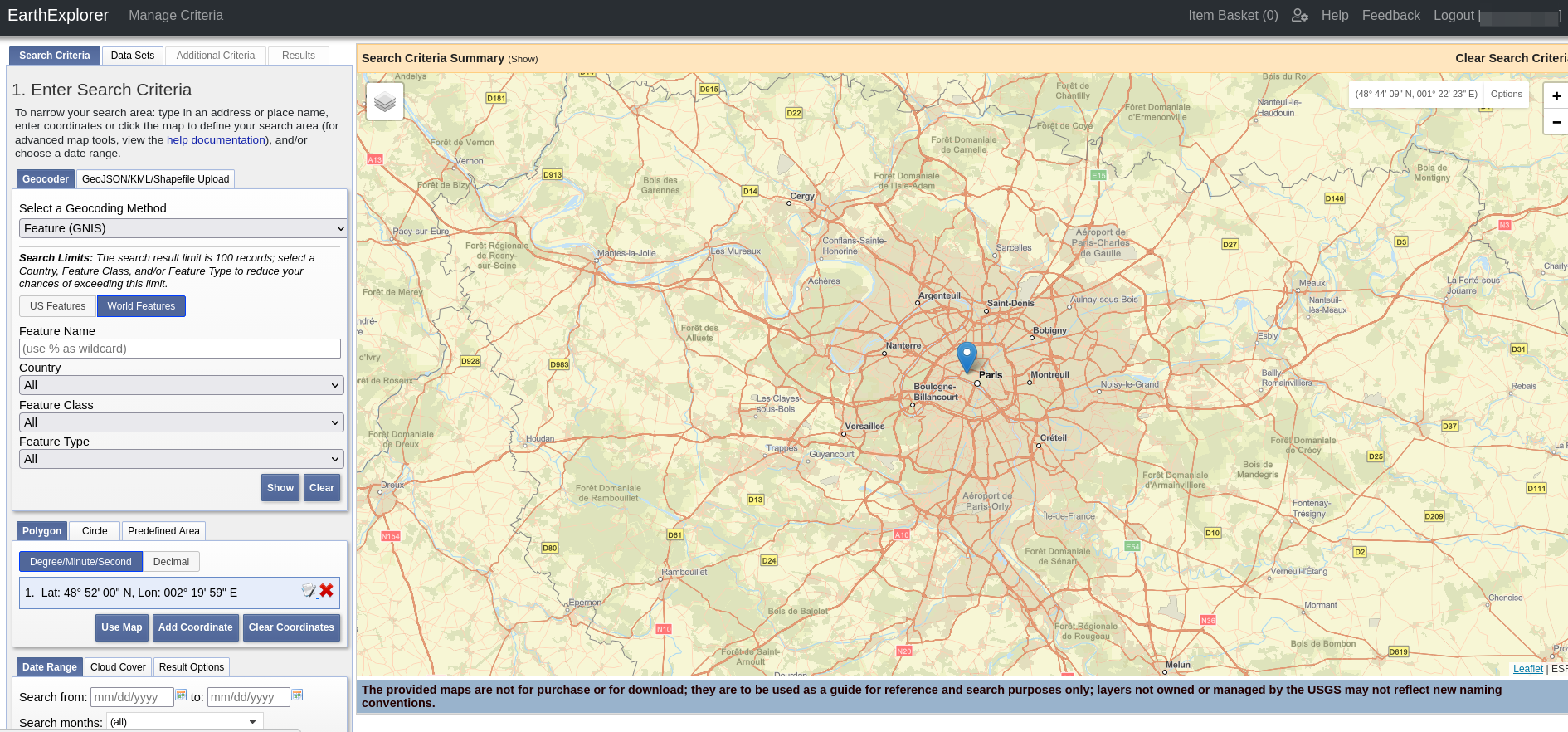Open the help documentation link

[x=216, y=140]
